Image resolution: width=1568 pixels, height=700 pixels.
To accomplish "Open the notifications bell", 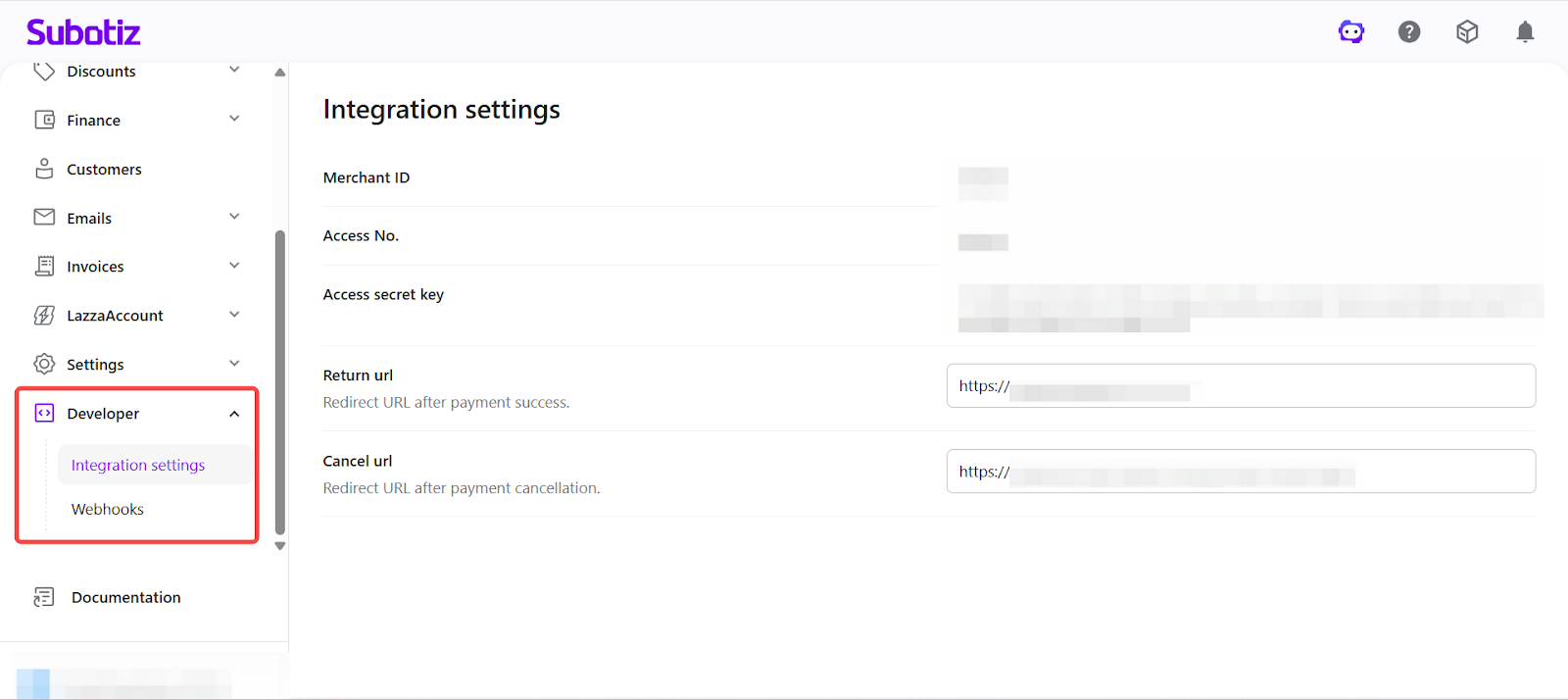I will point(1525,32).
